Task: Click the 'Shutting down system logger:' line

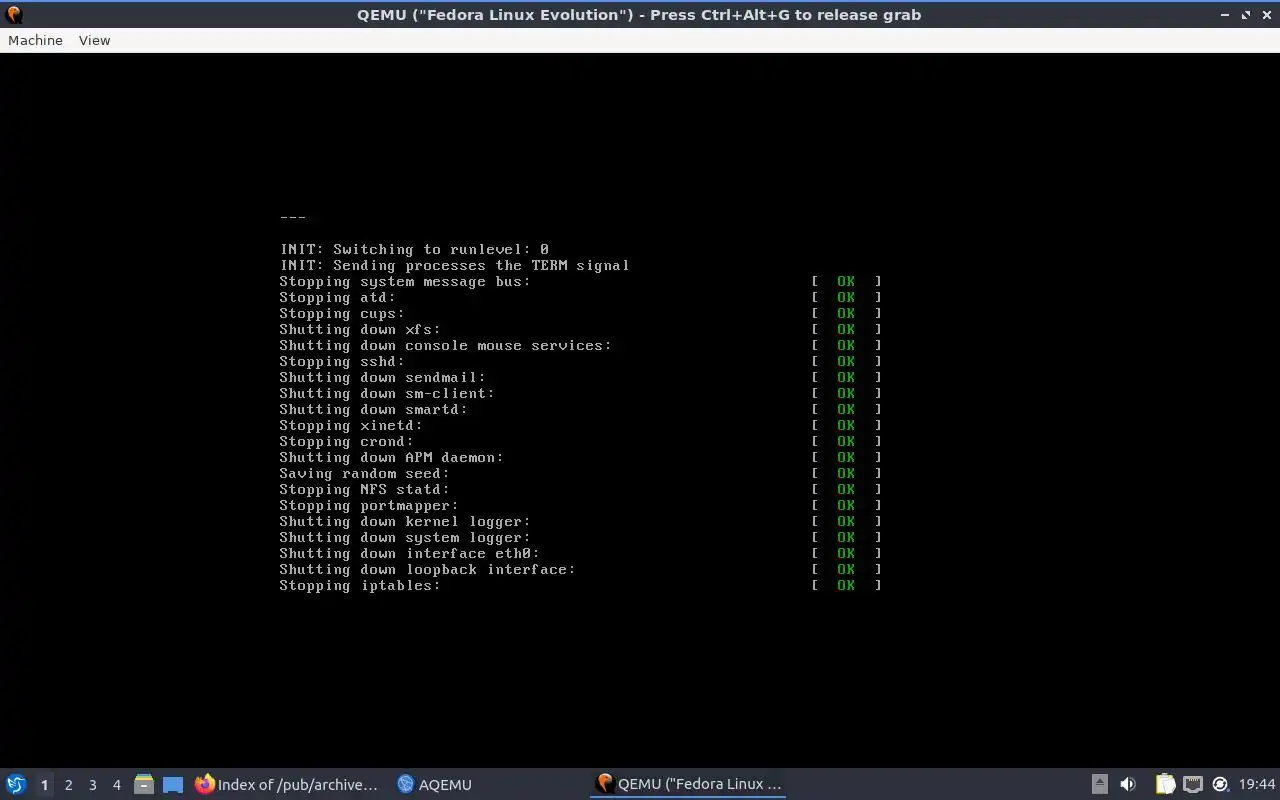Action: click(405, 537)
